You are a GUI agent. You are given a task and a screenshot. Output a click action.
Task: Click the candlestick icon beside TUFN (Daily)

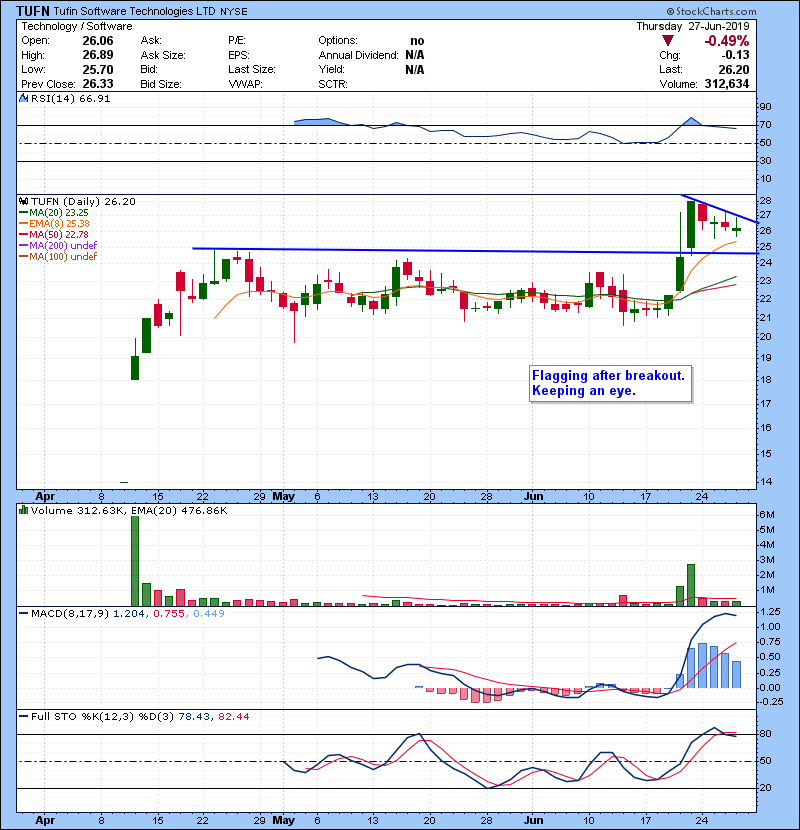23,201
